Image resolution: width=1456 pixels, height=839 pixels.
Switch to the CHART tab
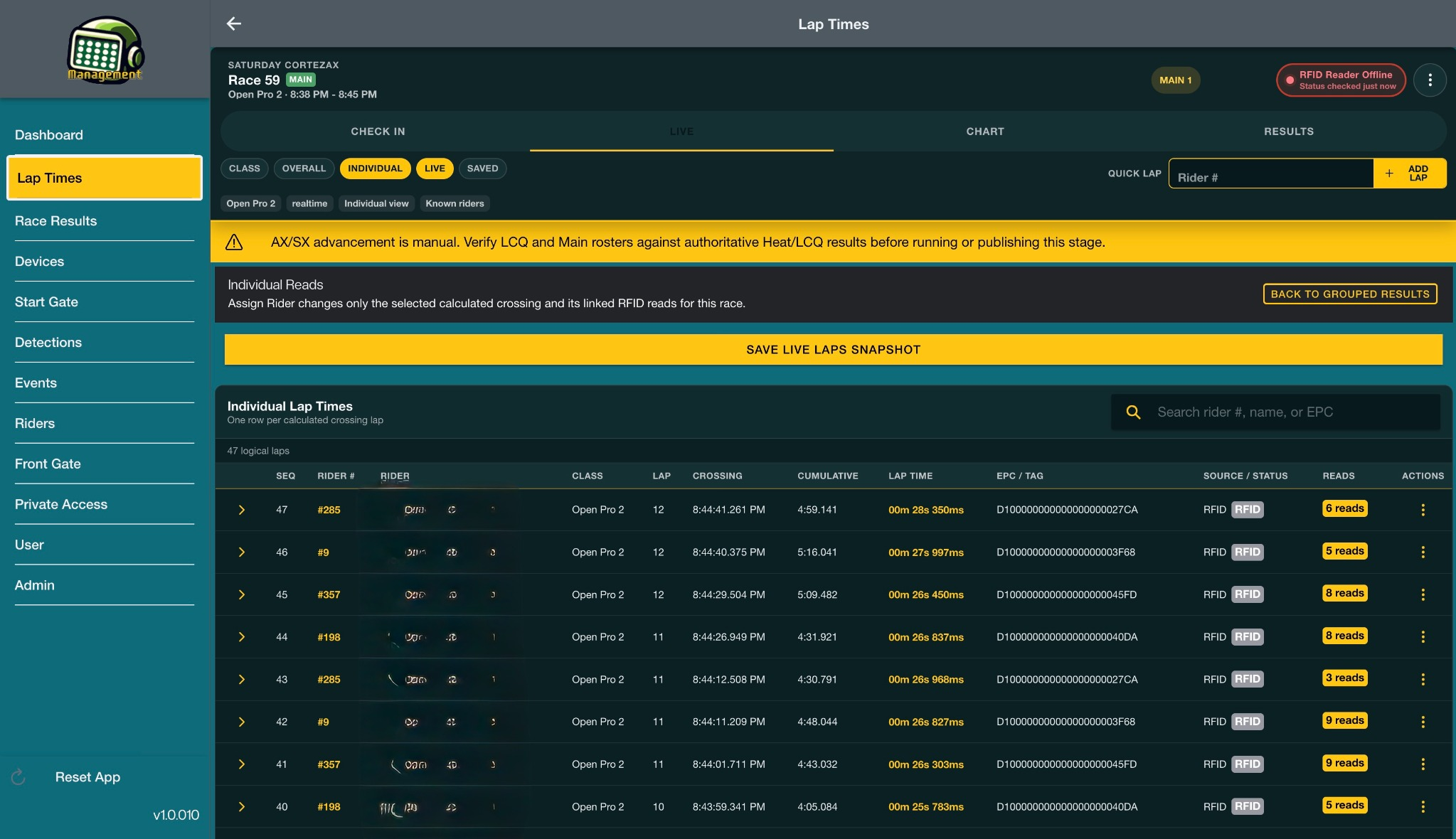click(x=985, y=132)
